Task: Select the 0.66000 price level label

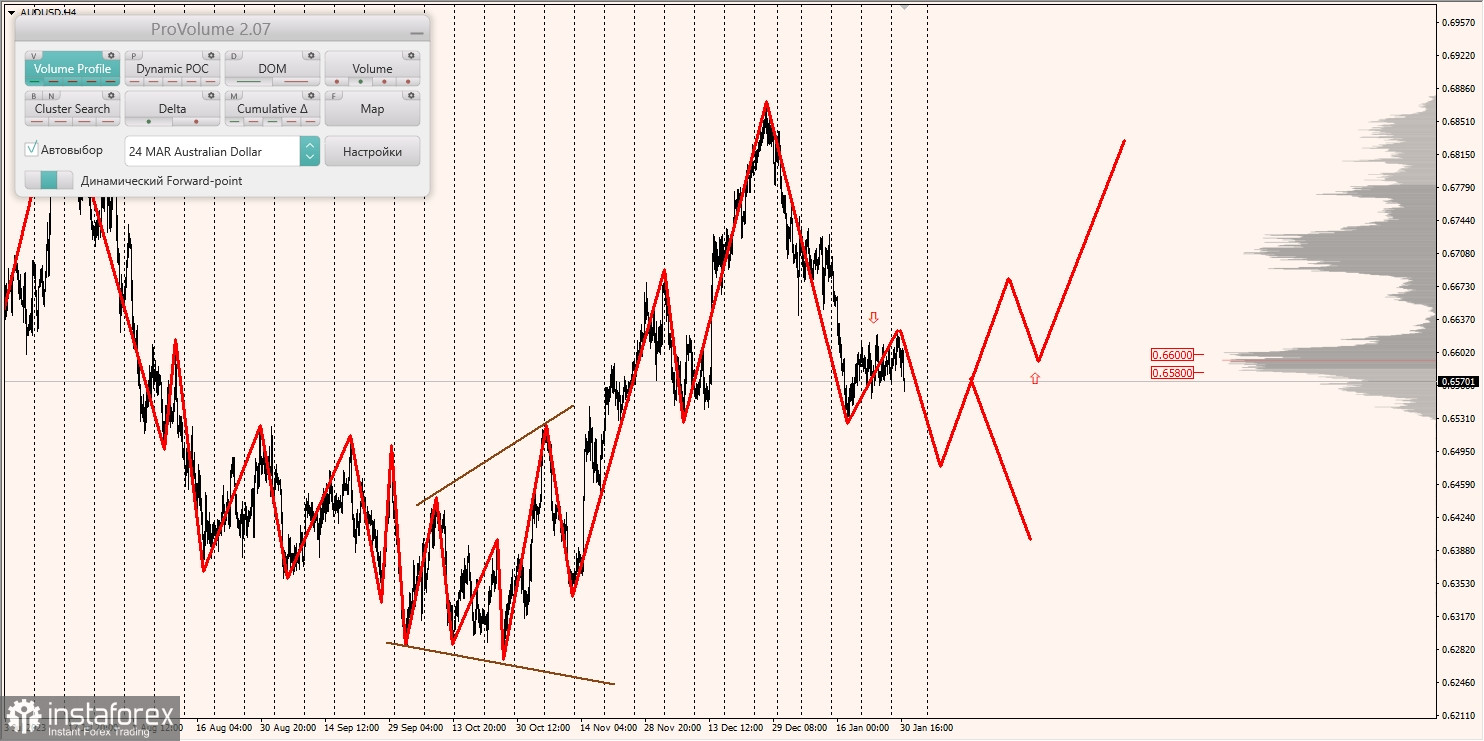Action: 1172,354
